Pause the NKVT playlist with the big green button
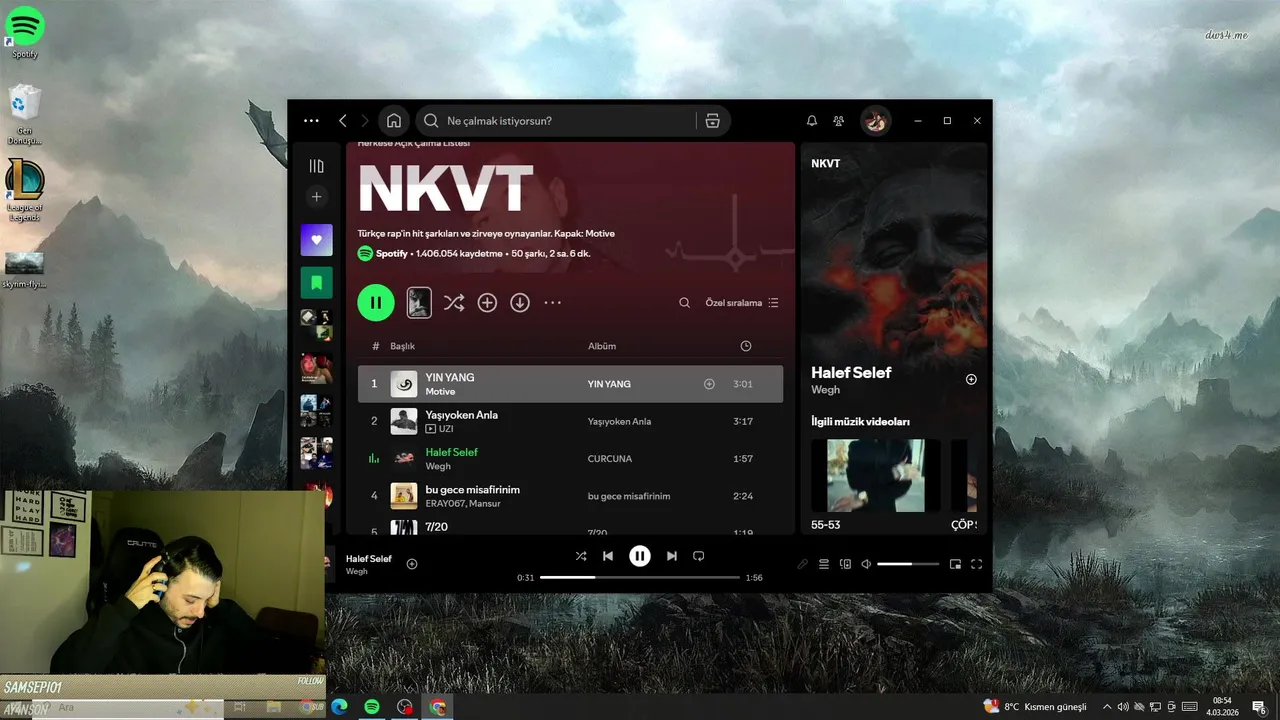This screenshot has height=720, width=1280. point(376,302)
